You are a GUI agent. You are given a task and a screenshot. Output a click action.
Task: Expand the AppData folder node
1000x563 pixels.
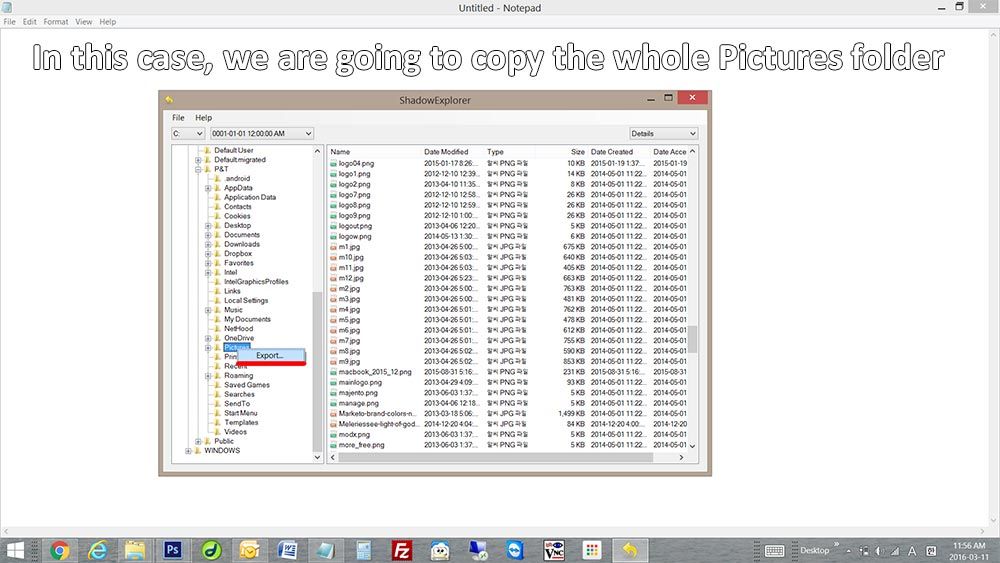[x=208, y=188]
